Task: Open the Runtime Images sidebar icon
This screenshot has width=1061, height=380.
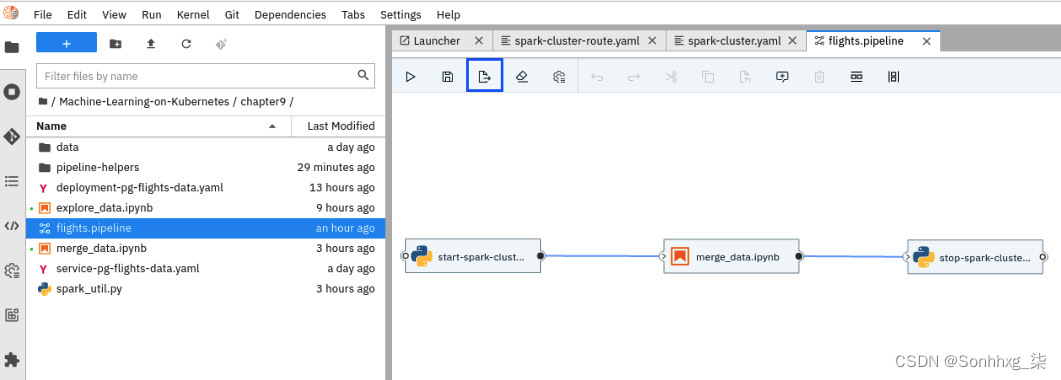Action: [12, 315]
